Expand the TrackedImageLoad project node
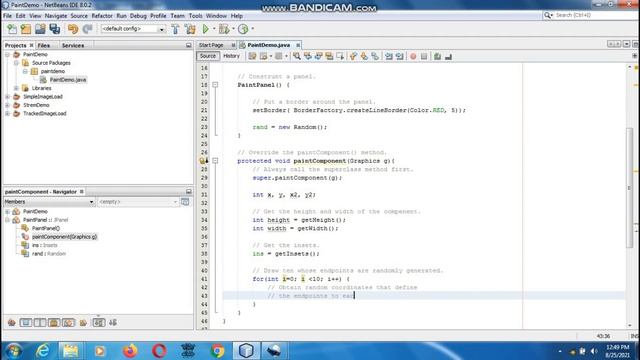This screenshot has width=640, height=360. click(x=7, y=113)
